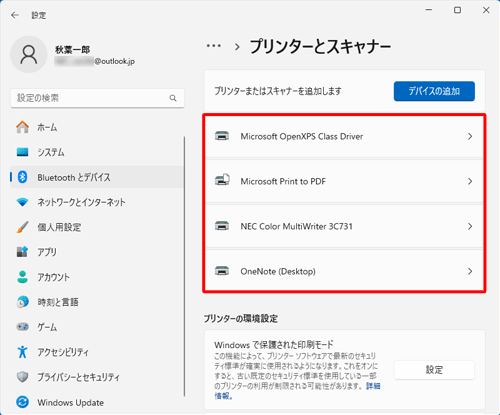
Task: Select ゲーム in the sidebar
Action: pyautogui.click(x=97, y=327)
